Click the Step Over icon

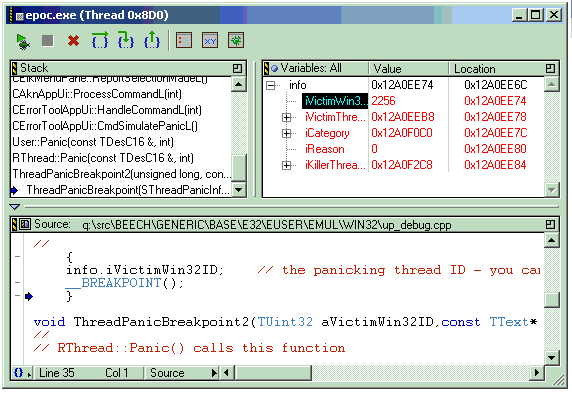100,40
